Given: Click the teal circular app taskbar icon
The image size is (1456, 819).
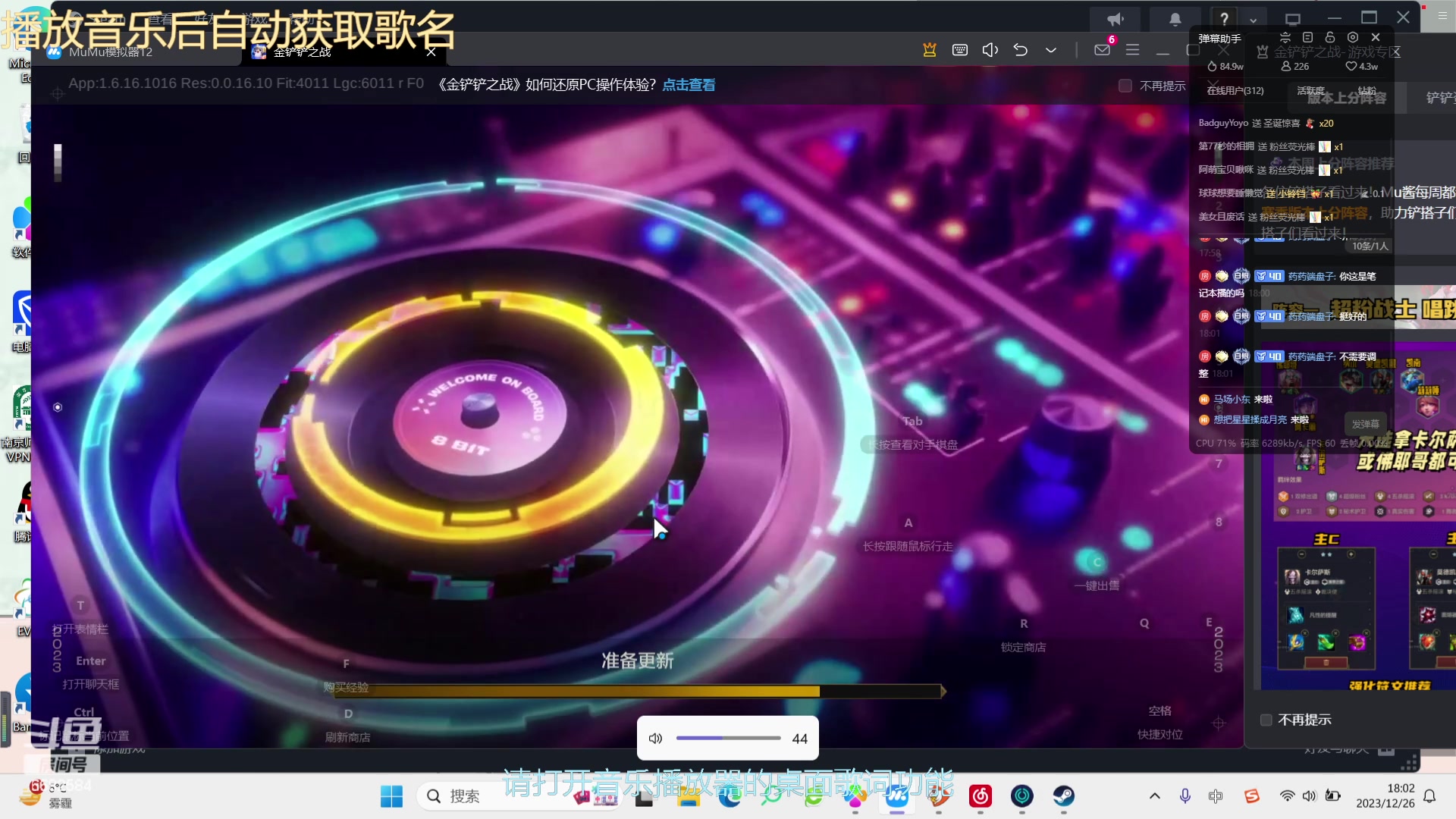Looking at the screenshot, I should click(1022, 796).
